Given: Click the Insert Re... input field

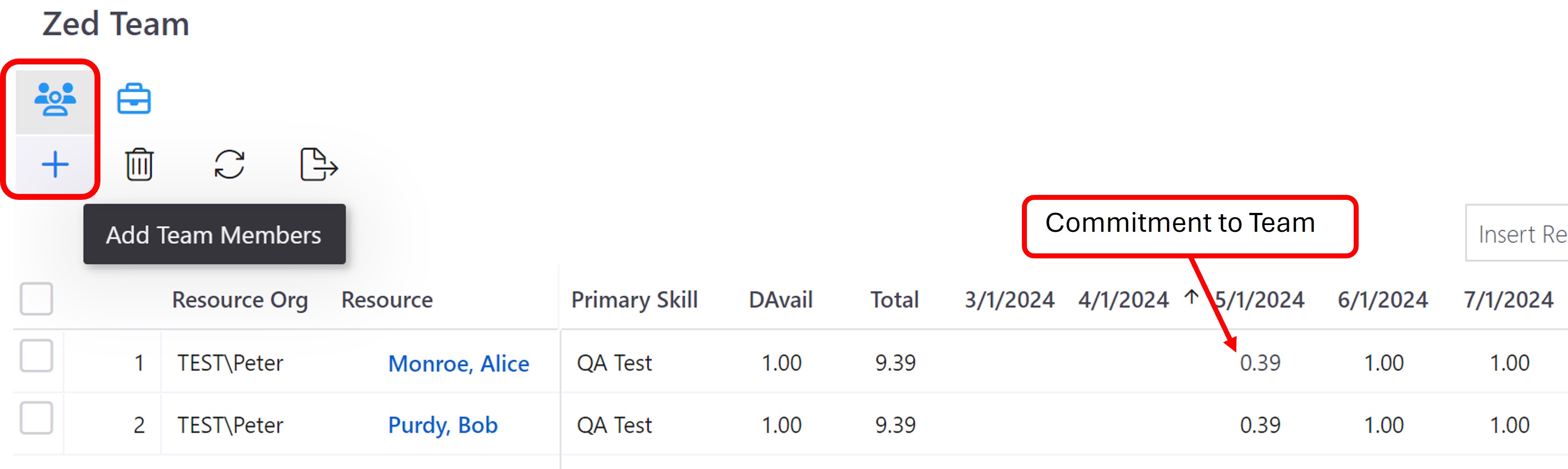Looking at the screenshot, I should pos(1518,234).
